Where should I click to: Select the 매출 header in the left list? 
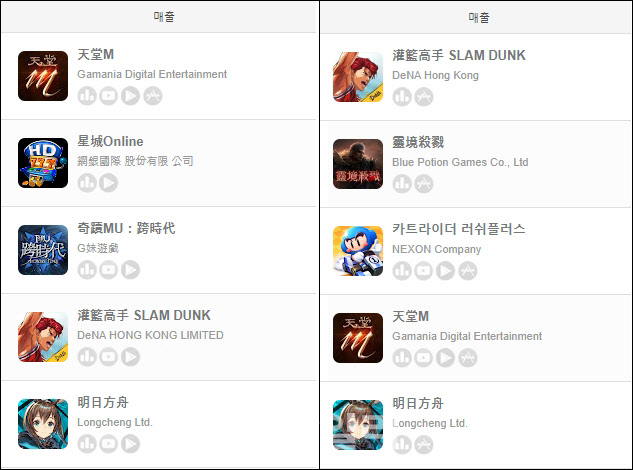pos(164,17)
